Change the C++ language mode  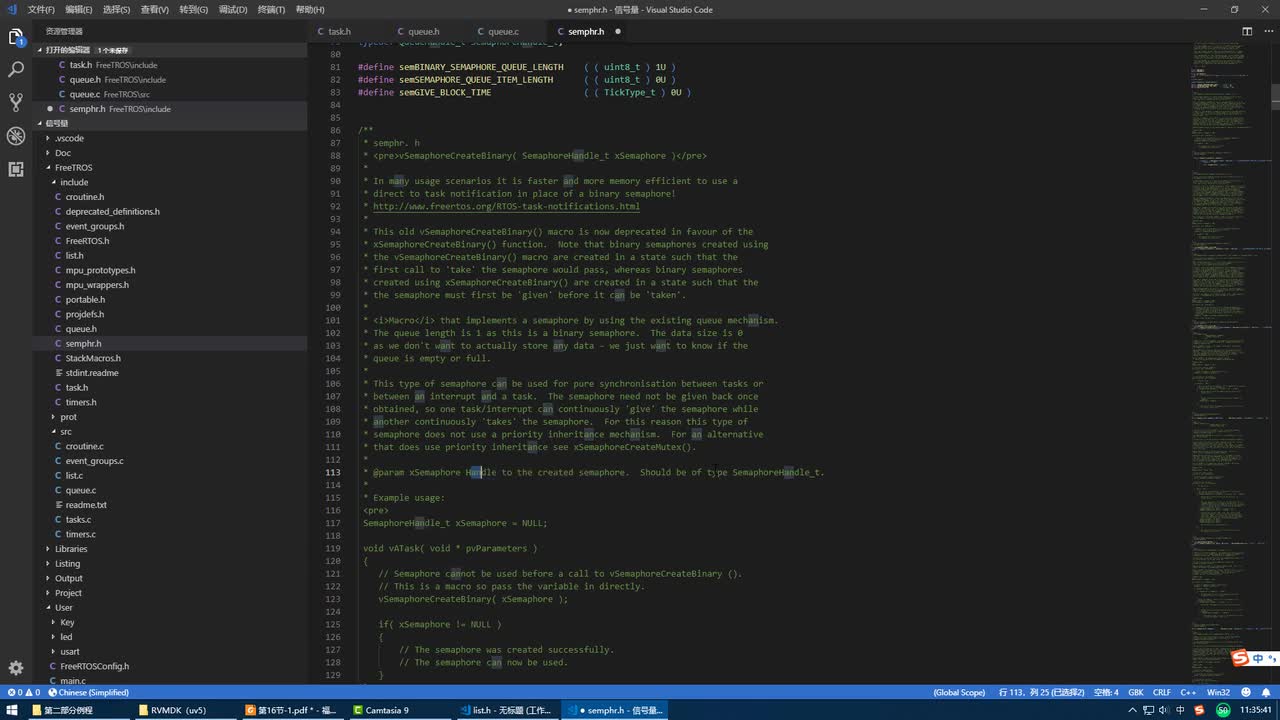coord(1188,692)
